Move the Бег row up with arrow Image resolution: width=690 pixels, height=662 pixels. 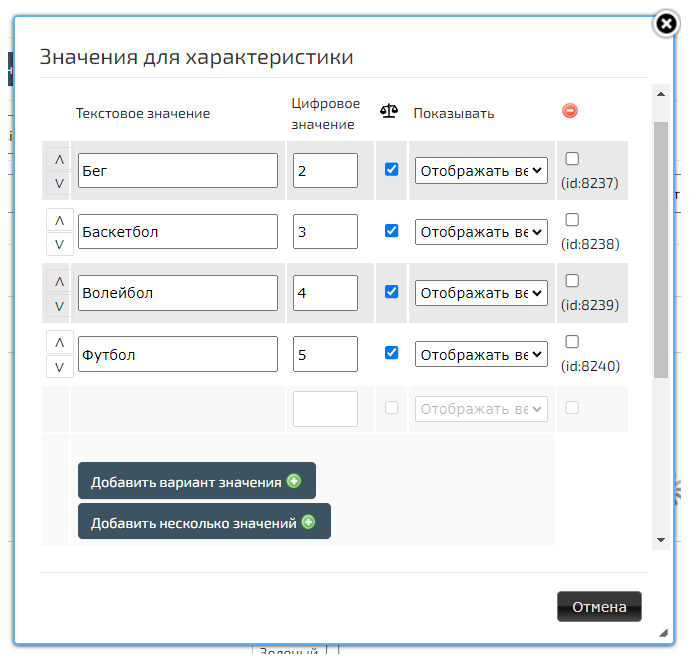point(58,159)
